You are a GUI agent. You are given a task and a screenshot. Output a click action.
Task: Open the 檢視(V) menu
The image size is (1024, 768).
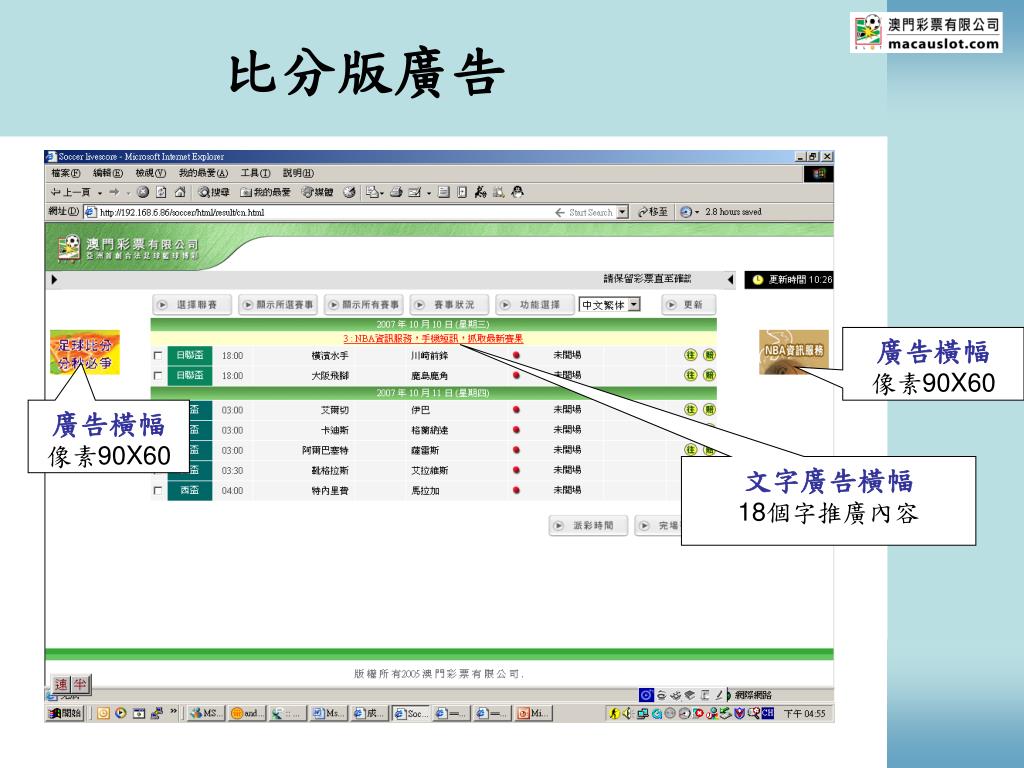click(150, 173)
